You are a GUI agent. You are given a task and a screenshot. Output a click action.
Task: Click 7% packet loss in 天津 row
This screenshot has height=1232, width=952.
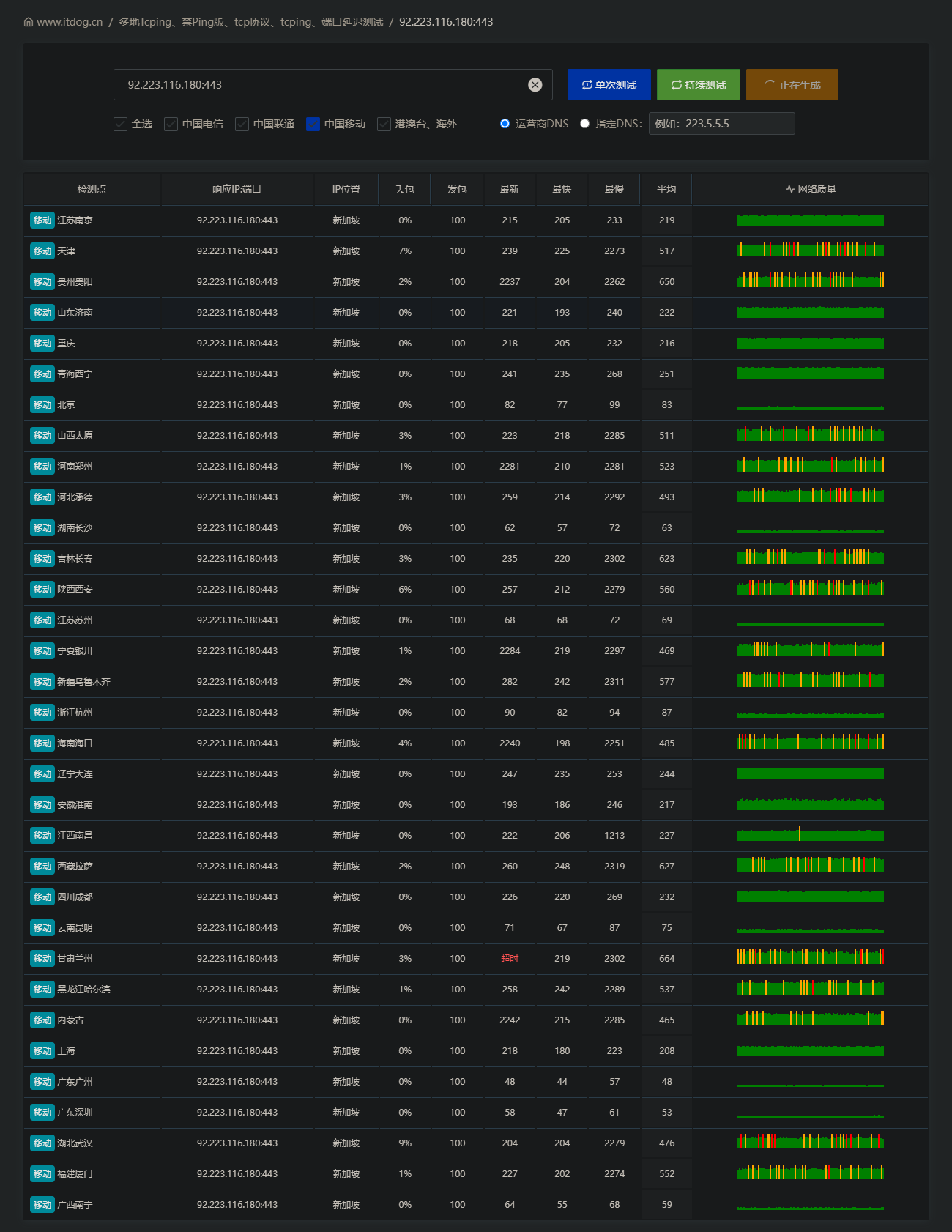point(405,251)
